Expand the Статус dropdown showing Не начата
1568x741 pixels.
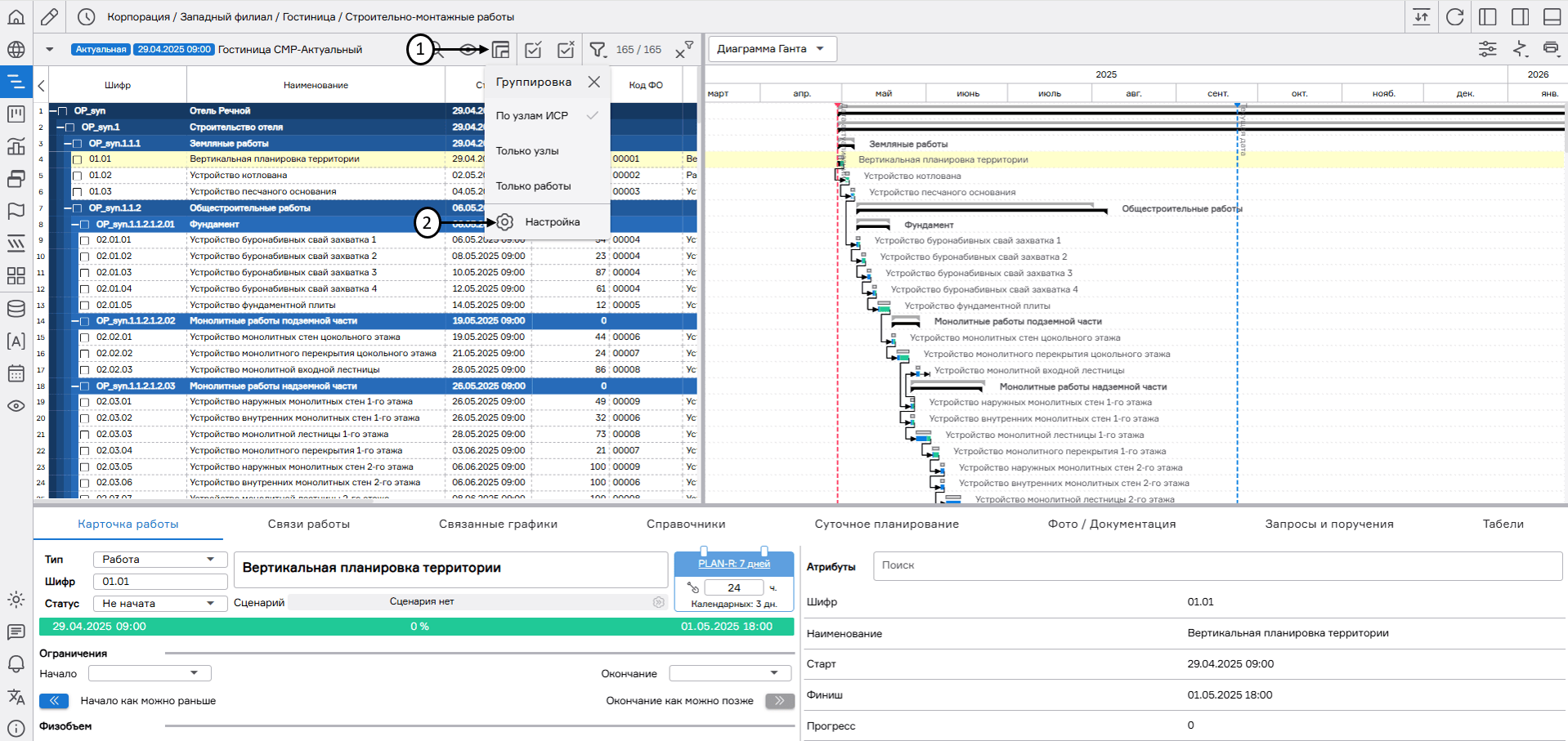coord(159,604)
